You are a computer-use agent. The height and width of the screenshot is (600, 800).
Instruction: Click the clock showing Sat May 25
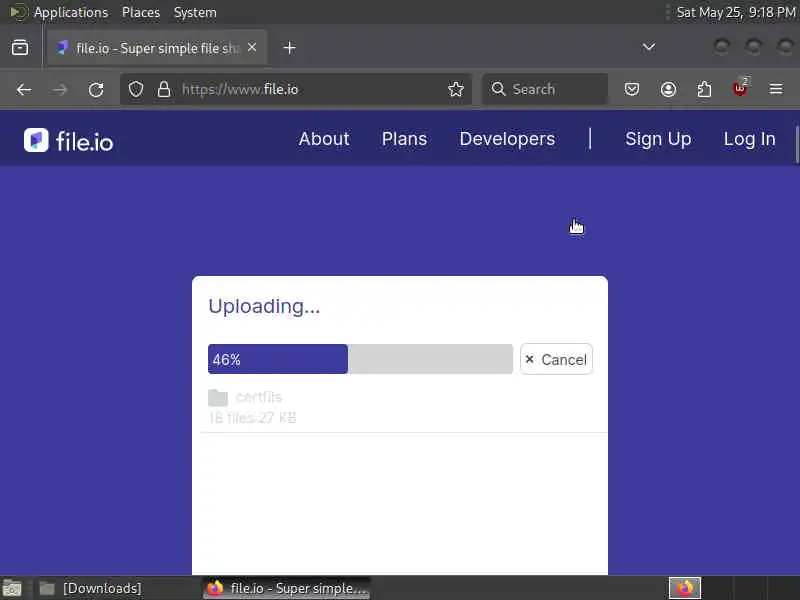tap(735, 12)
